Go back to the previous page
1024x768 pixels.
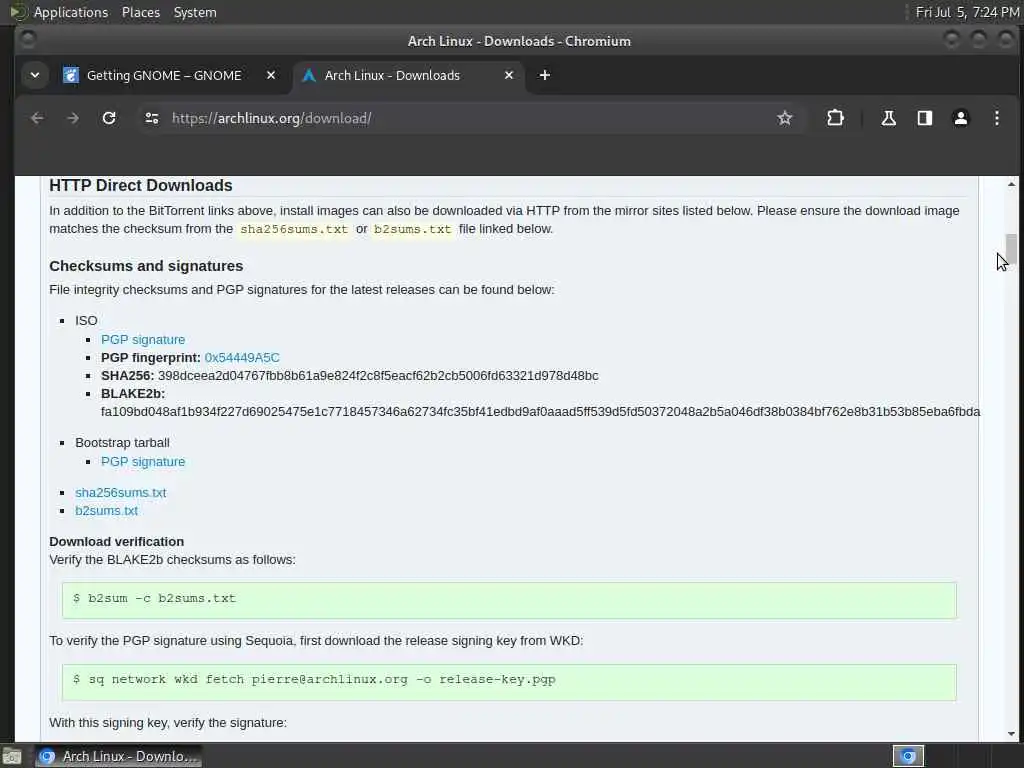[x=37, y=118]
